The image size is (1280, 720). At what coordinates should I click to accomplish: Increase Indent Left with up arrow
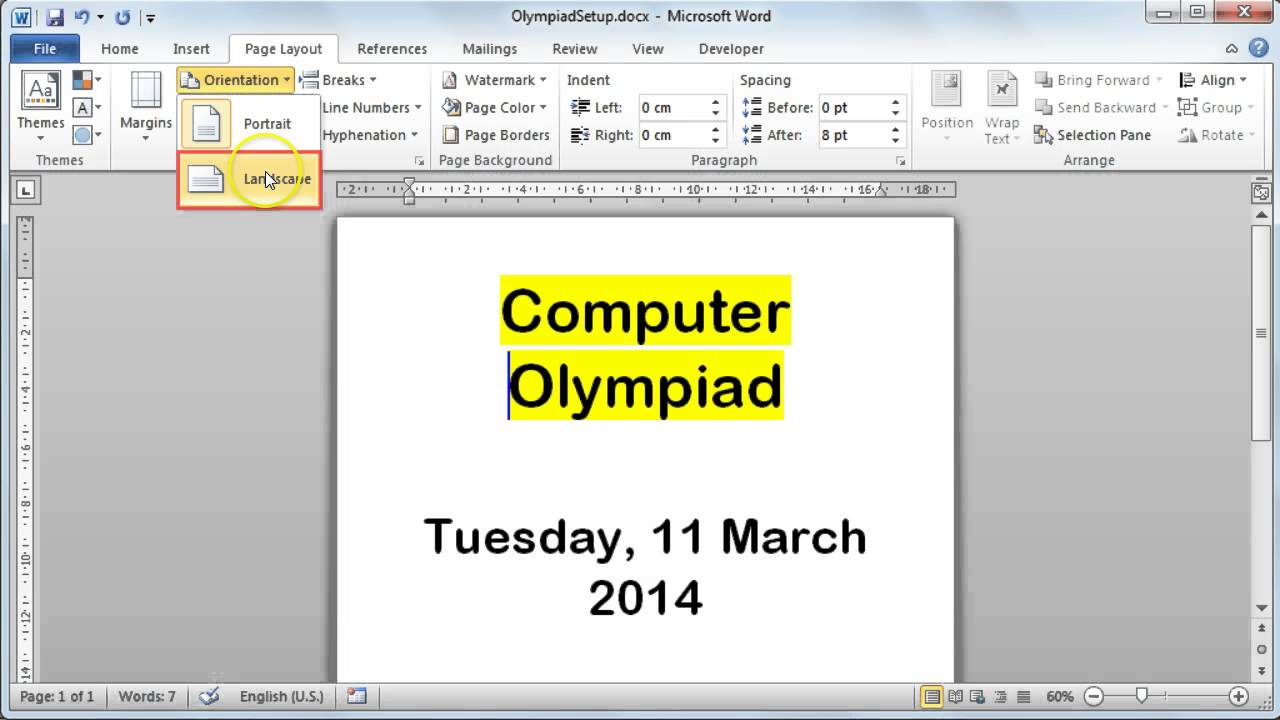pos(715,102)
